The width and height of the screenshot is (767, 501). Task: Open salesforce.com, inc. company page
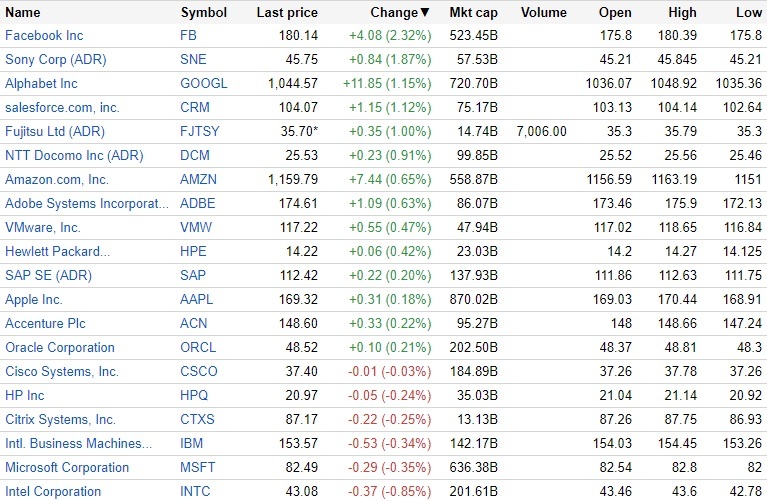click(62, 108)
